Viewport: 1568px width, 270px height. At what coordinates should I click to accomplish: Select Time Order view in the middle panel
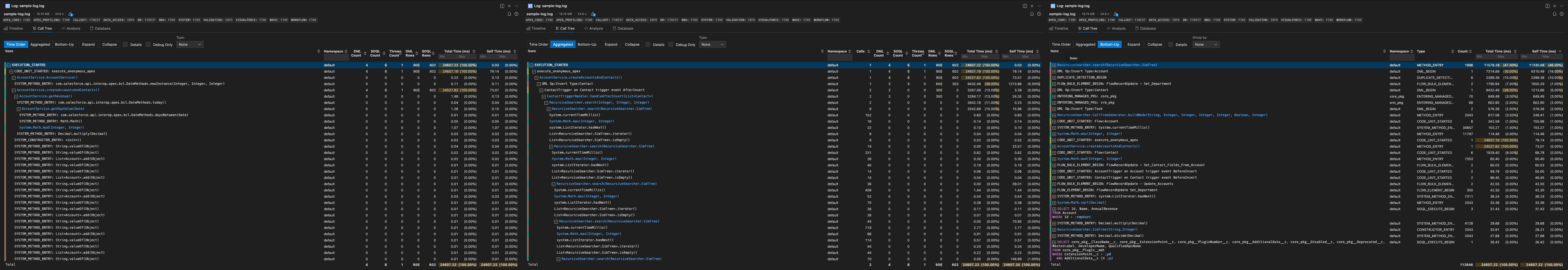538,44
